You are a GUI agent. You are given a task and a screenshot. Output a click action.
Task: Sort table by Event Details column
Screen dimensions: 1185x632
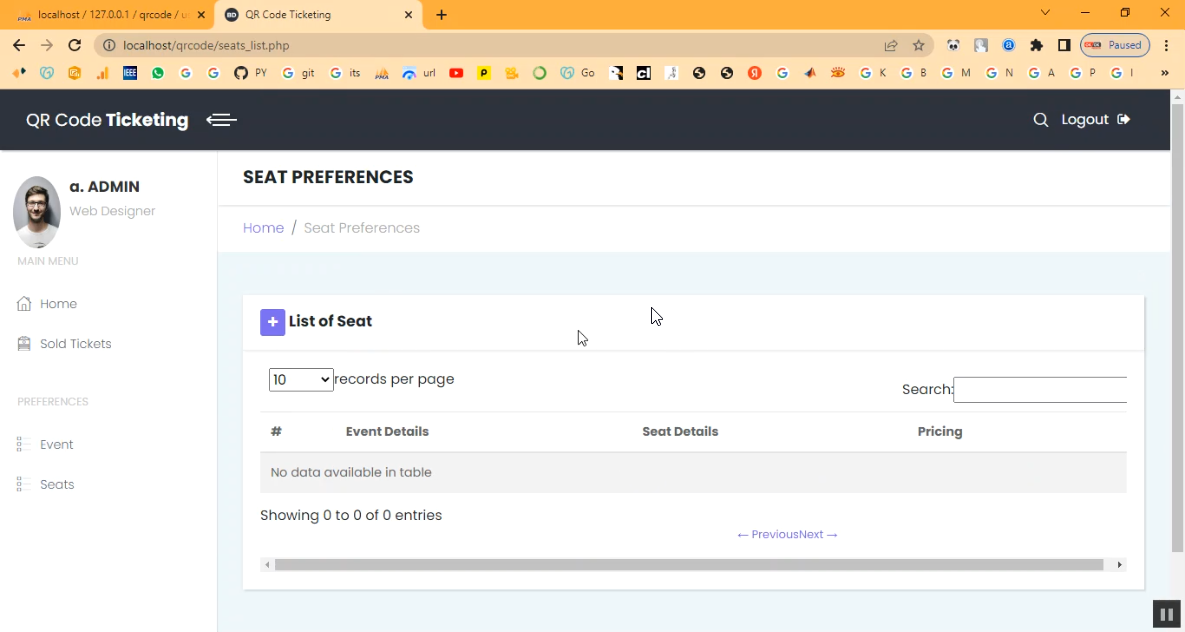(387, 432)
